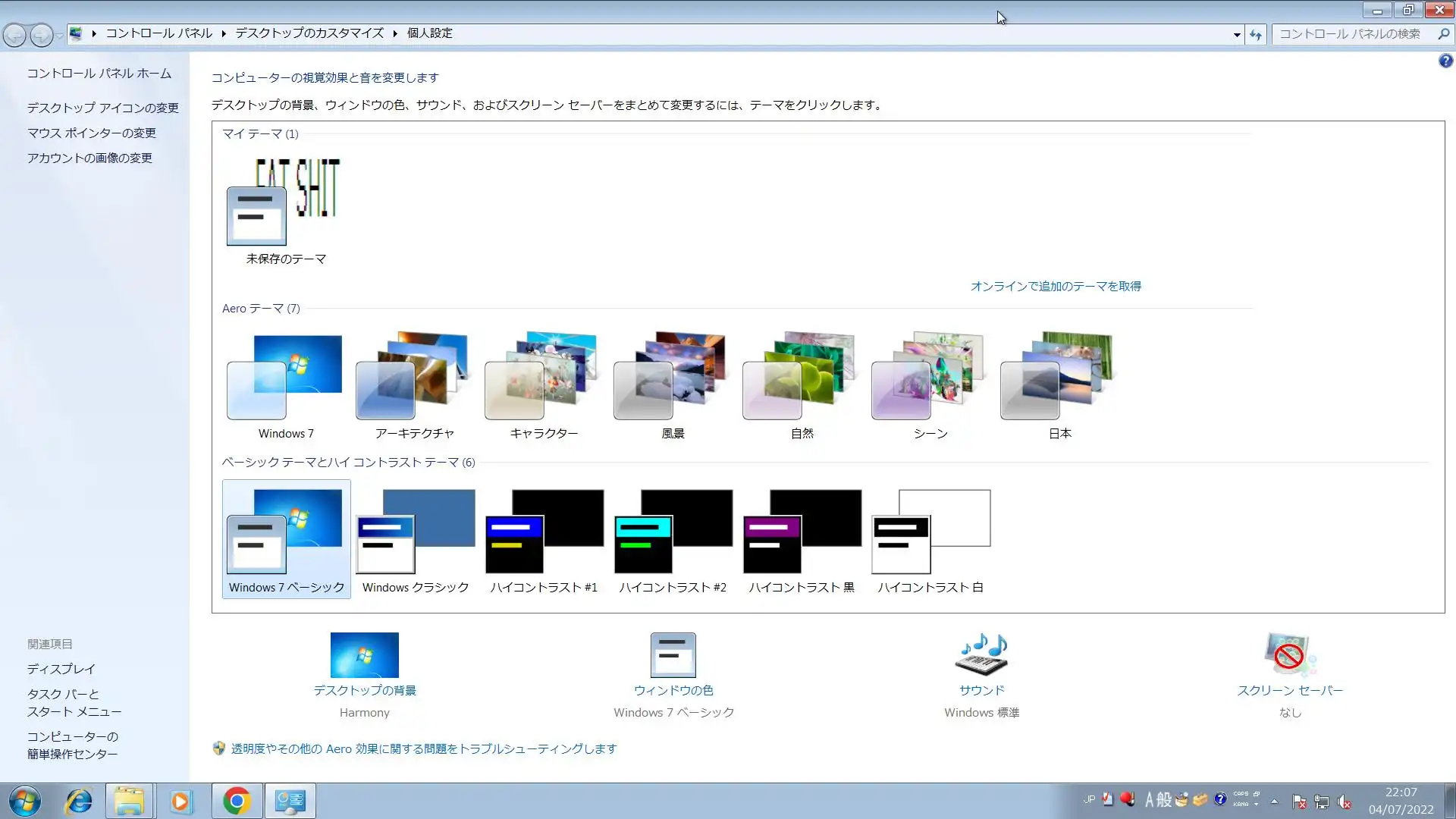Select the Windows クラシック theme
1456x819 pixels.
(x=415, y=540)
